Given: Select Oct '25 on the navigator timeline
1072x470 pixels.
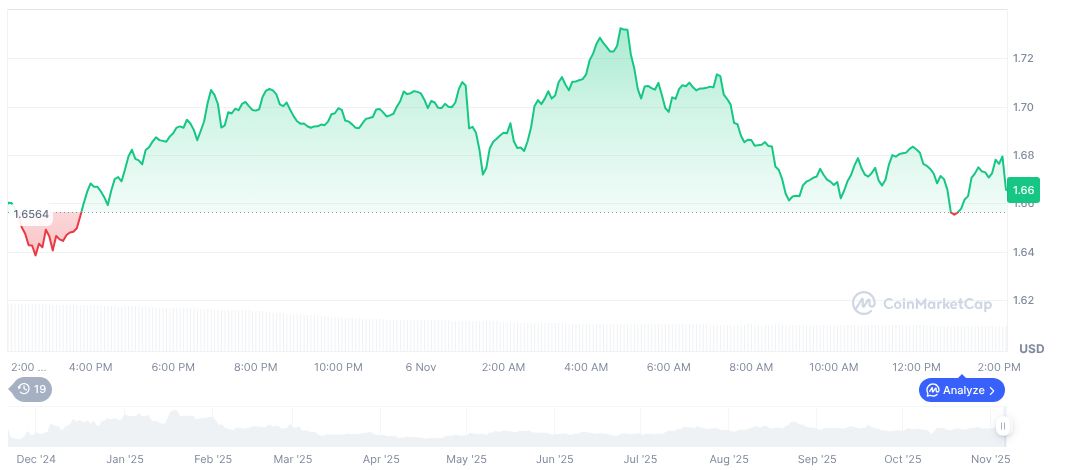Looking at the screenshot, I should (903, 459).
